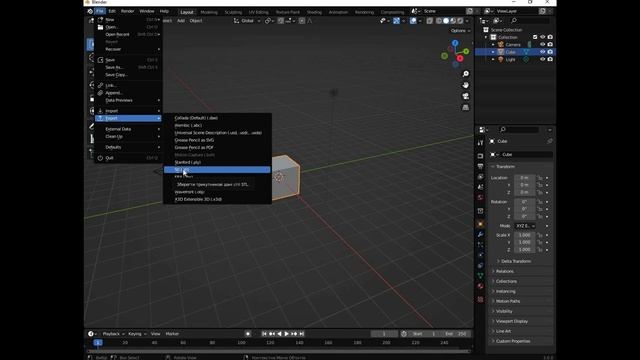Viewport: 640px width, 360px height.
Task: Click the zoom magnifier icon in viewport
Action: click(x=466, y=74)
